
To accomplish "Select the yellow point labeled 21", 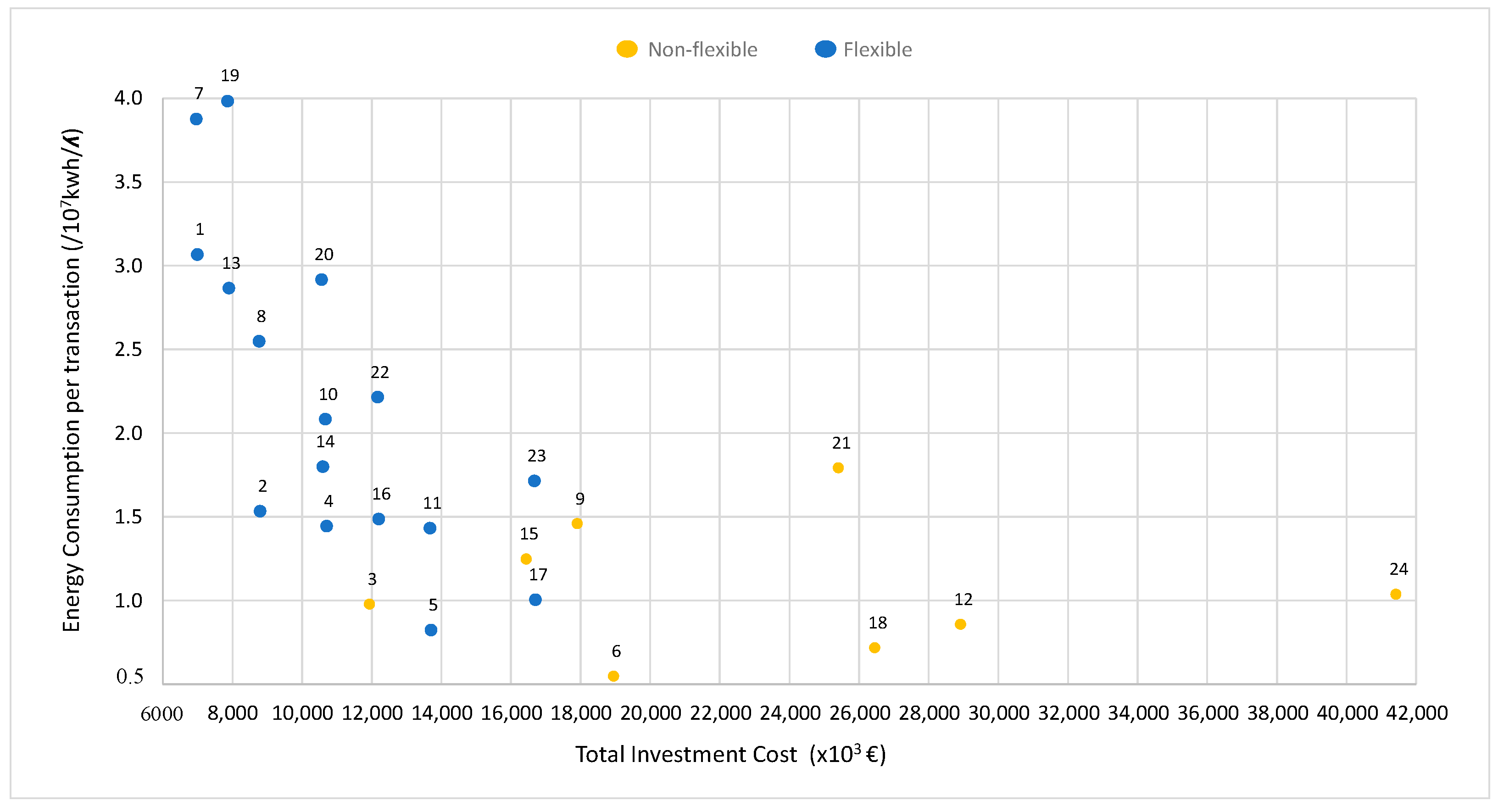I will (x=838, y=467).
